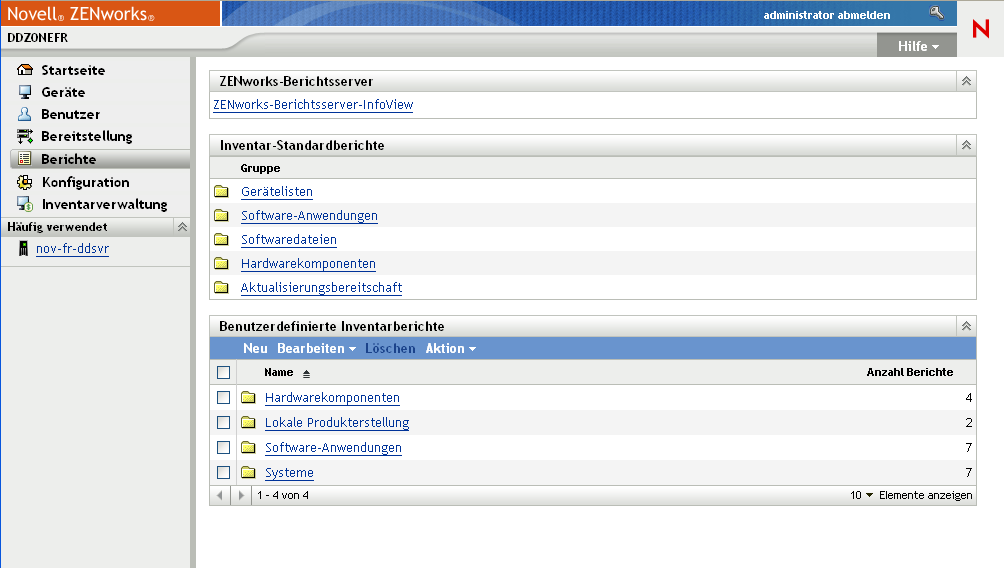Go to previous page arrow in table footer
This screenshot has height=568, width=1004.
[x=220, y=495]
